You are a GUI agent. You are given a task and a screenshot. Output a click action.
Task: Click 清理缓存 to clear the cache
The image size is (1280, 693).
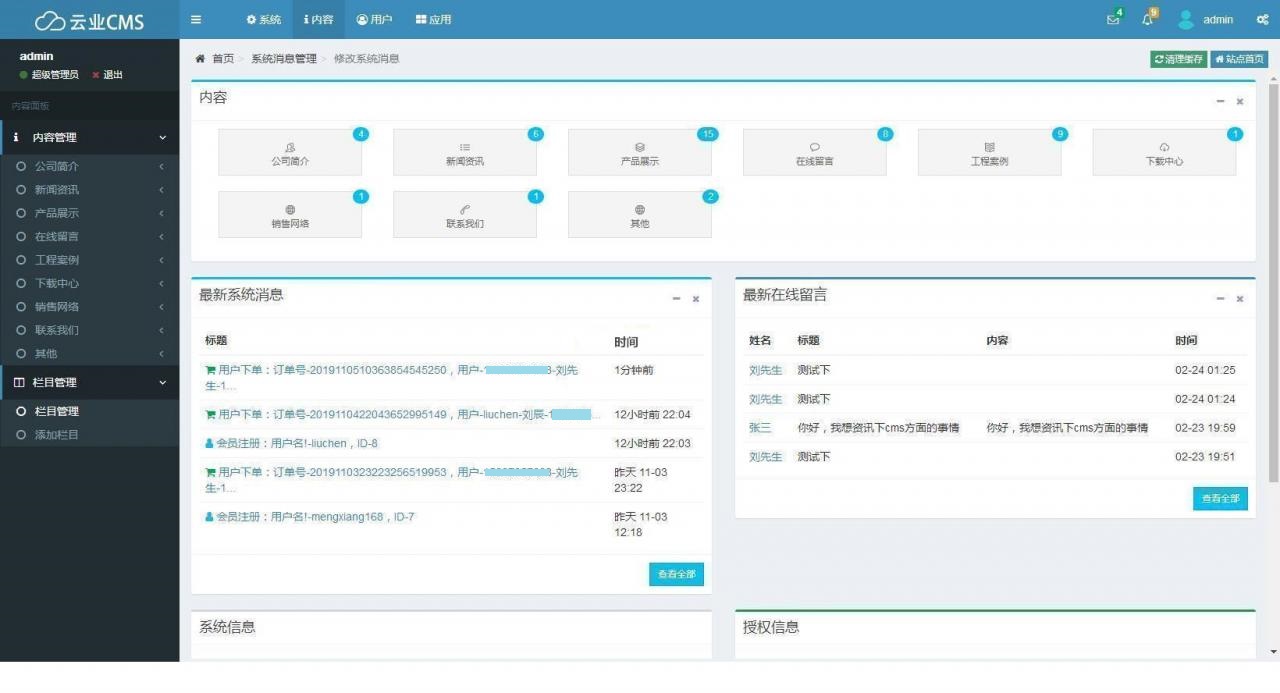coord(1178,58)
